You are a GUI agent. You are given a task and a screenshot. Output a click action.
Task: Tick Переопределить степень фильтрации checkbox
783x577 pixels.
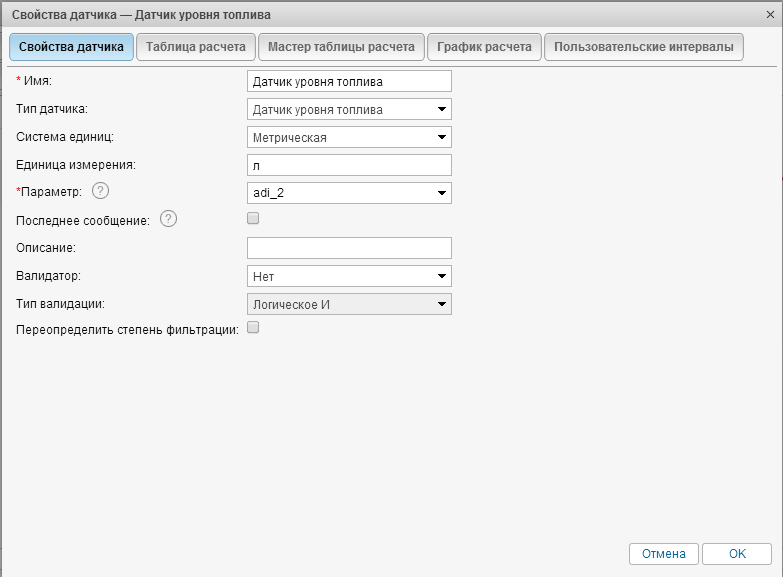[253, 328]
